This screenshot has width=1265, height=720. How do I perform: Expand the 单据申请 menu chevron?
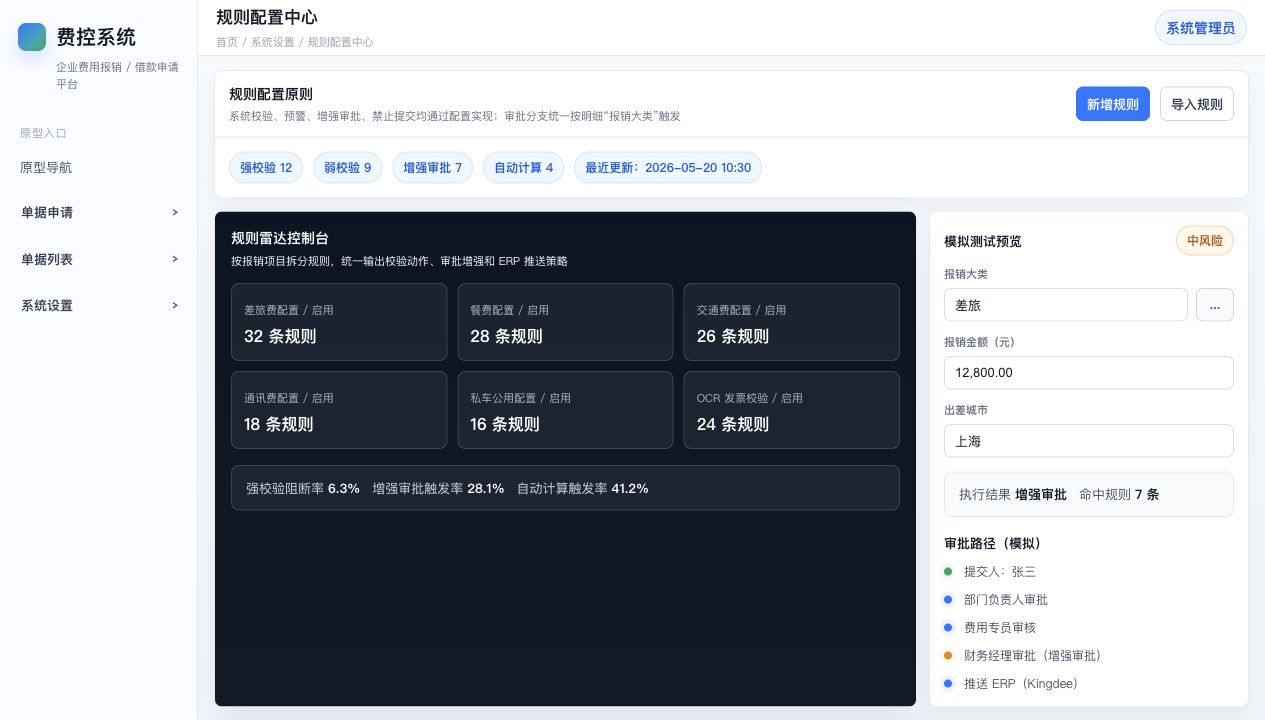pos(175,212)
